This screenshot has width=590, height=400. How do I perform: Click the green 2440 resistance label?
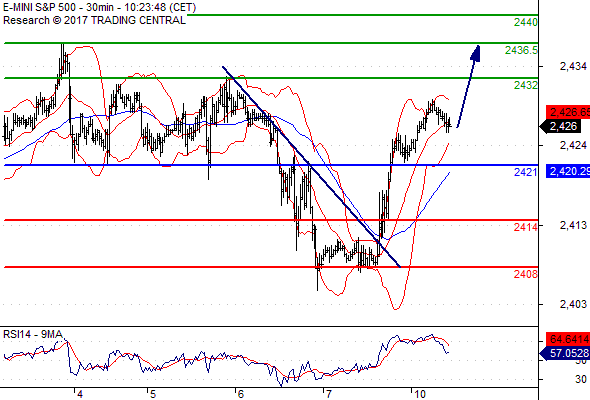tap(526, 22)
